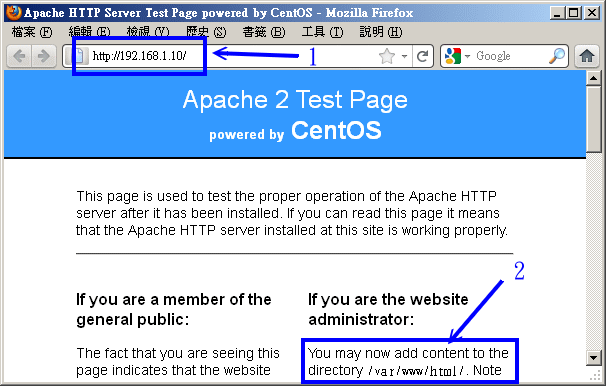The height and width of the screenshot is (386, 606).
Task: Click heading If you are a member of the general public
Action: click(x=174, y=309)
